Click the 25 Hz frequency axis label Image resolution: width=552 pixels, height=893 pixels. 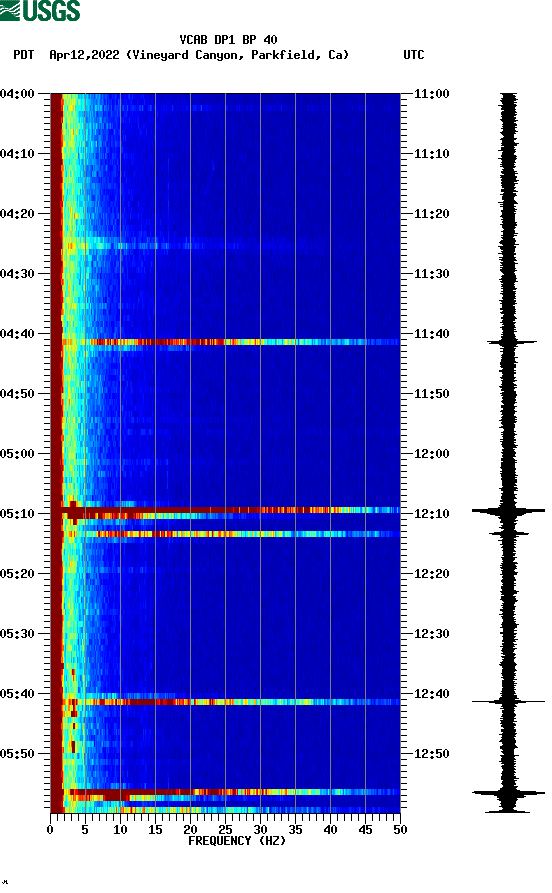point(225,830)
